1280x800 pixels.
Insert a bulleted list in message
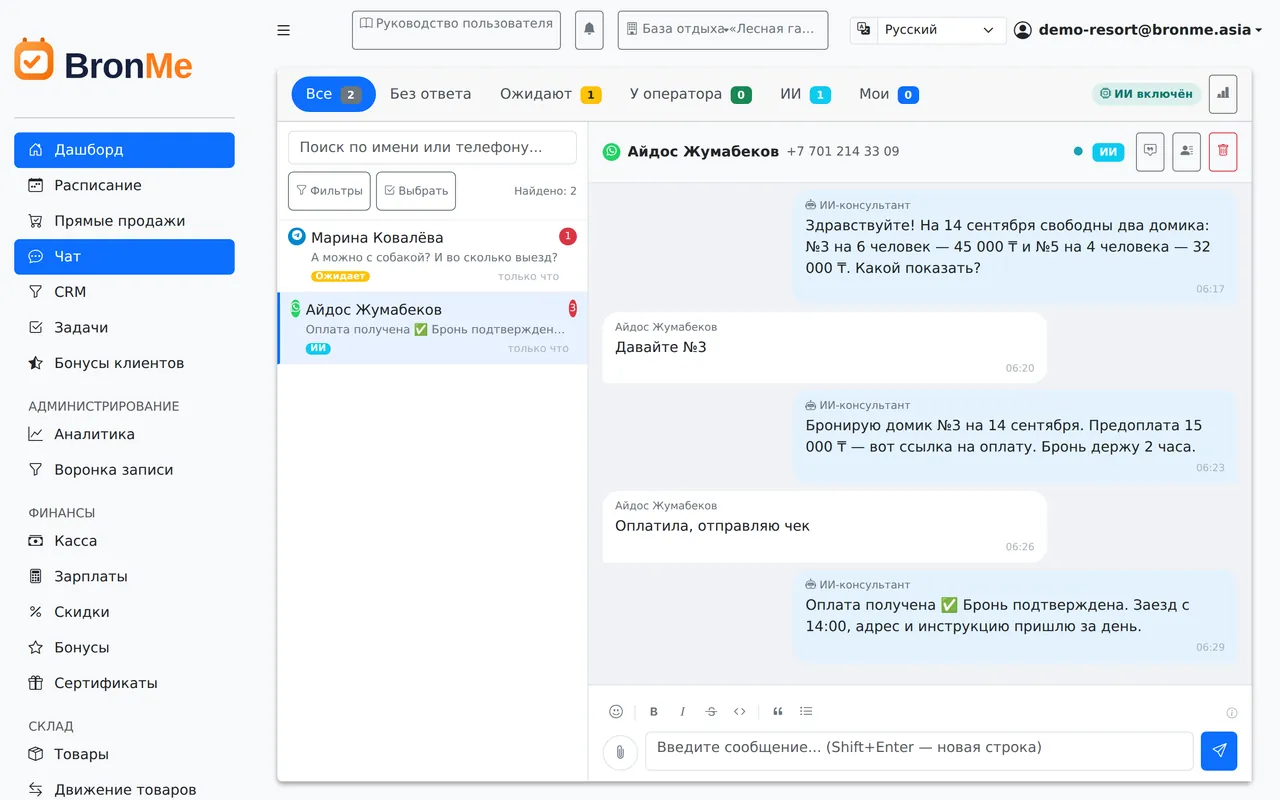(x=806, y=712)
